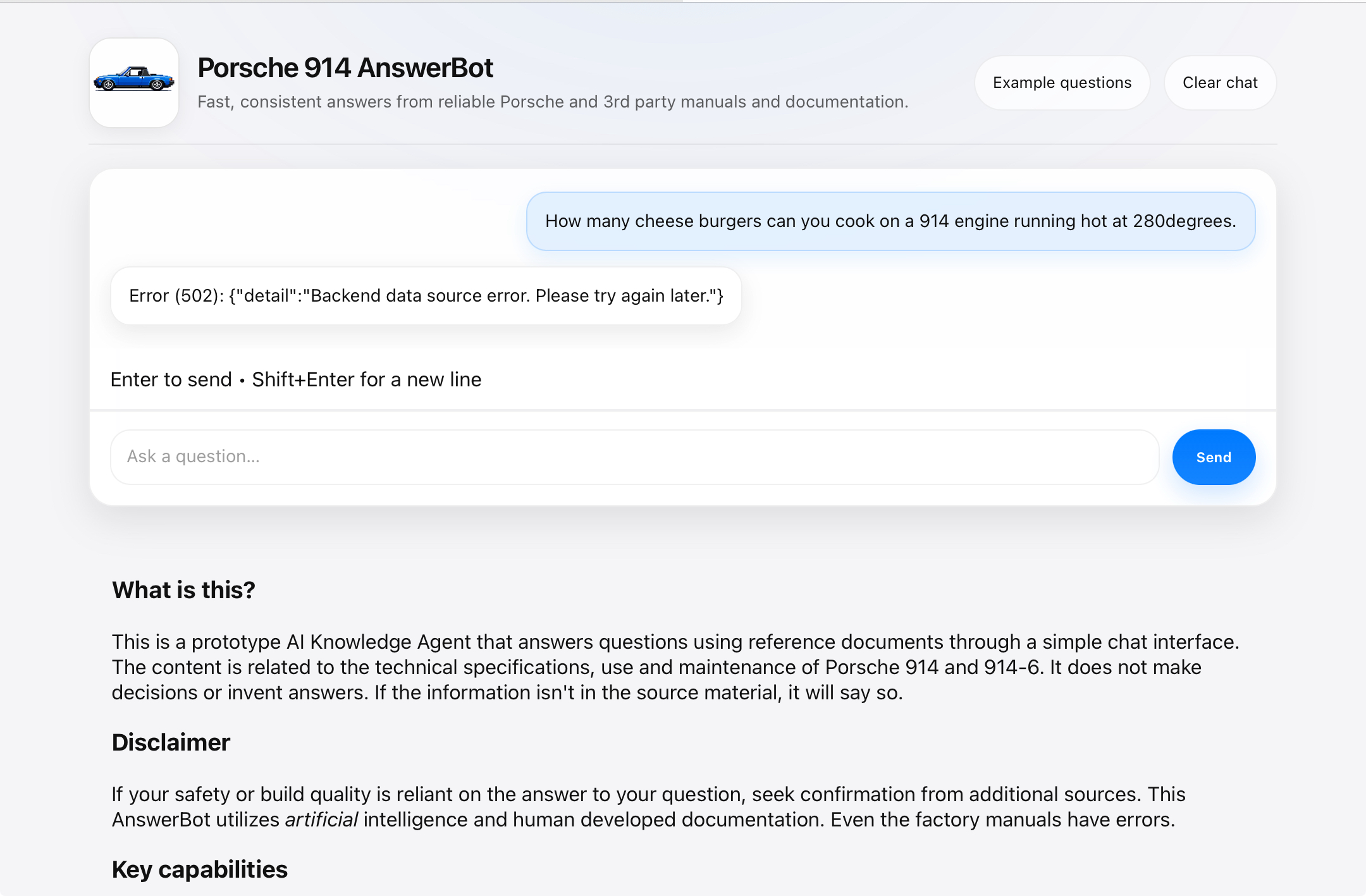
Task: Click the Key capabilities heading
Action: point(199,869)
